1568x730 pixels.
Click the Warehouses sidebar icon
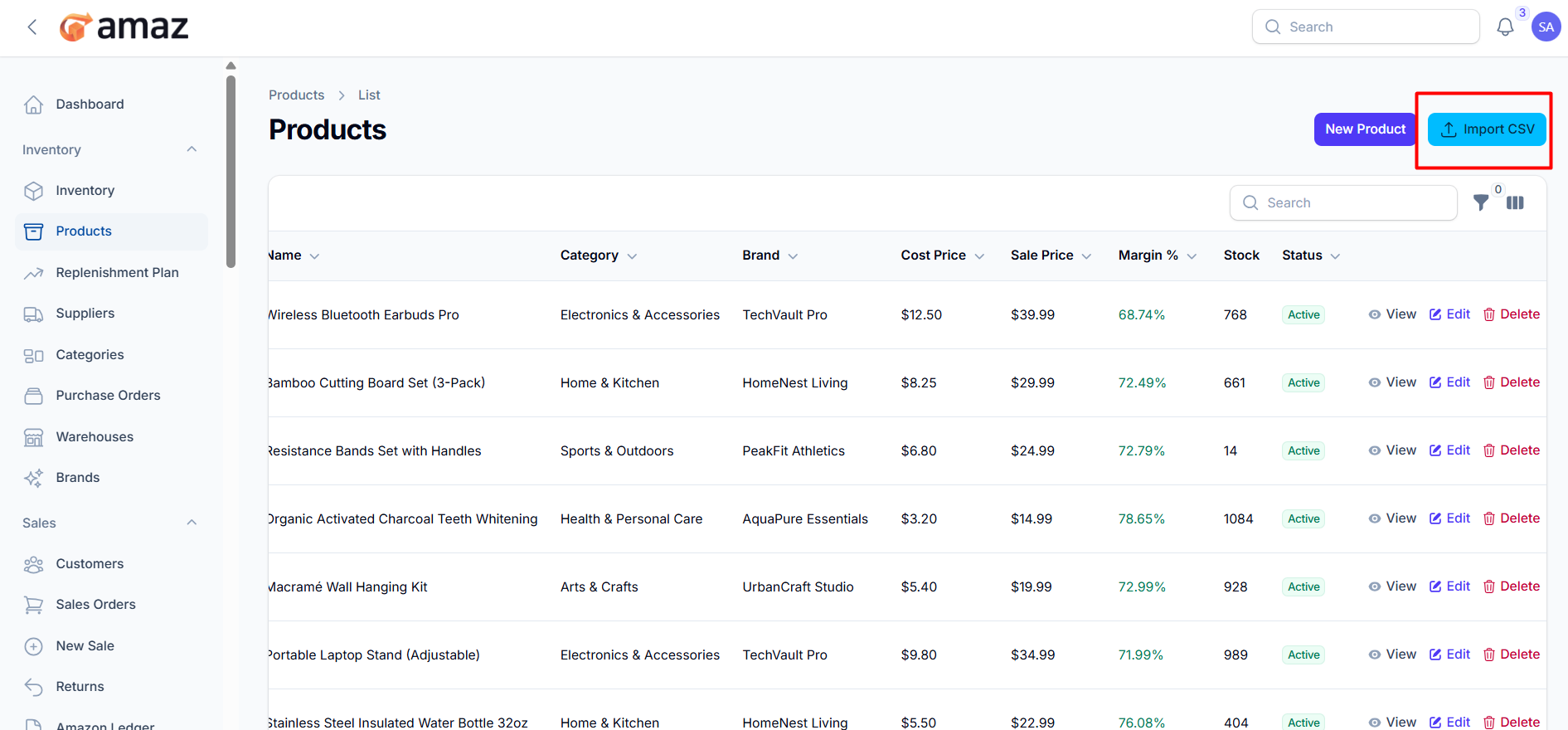(x=34, y=437)
